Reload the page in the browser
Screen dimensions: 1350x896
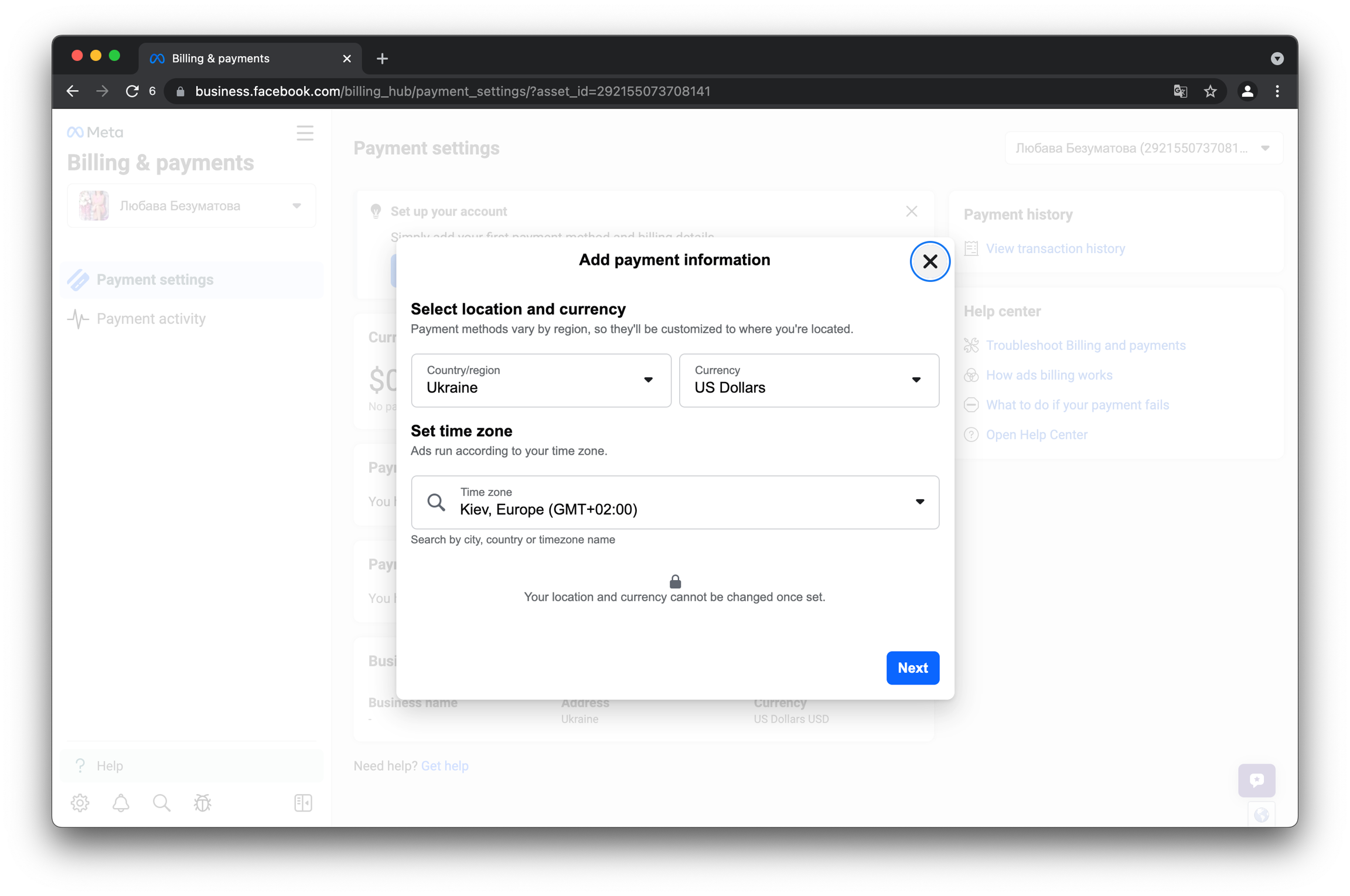pos(132,91)
